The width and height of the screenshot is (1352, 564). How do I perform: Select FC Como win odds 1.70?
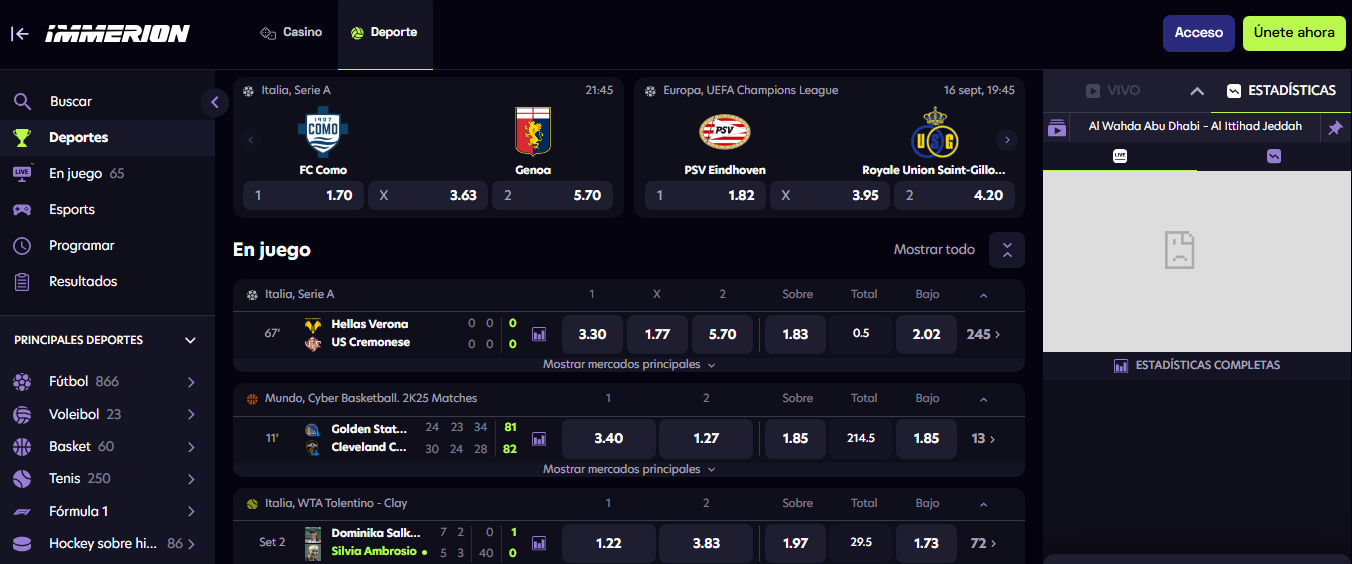click(303, 195)
